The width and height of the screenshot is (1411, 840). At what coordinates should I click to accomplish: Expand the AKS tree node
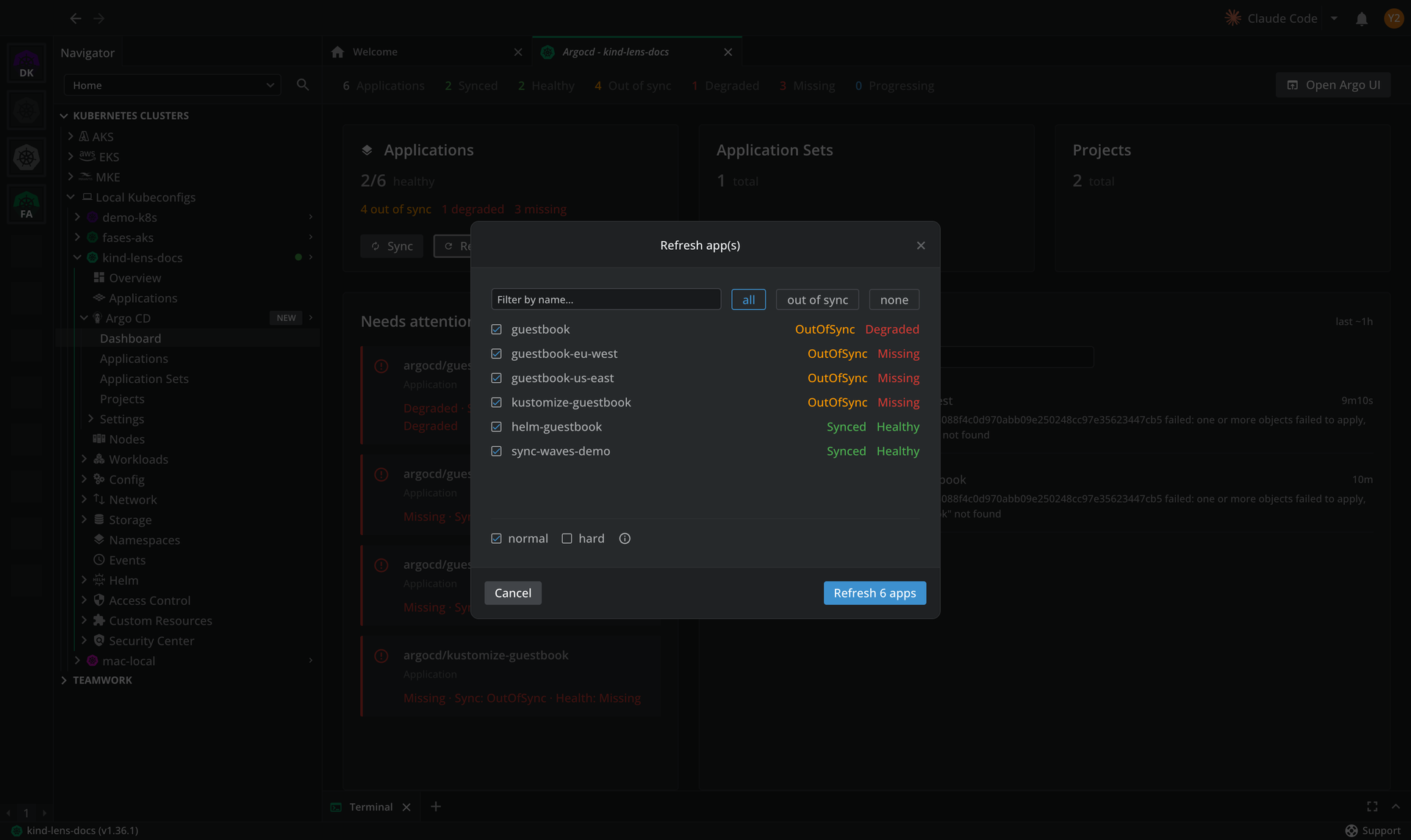[71, 136]
